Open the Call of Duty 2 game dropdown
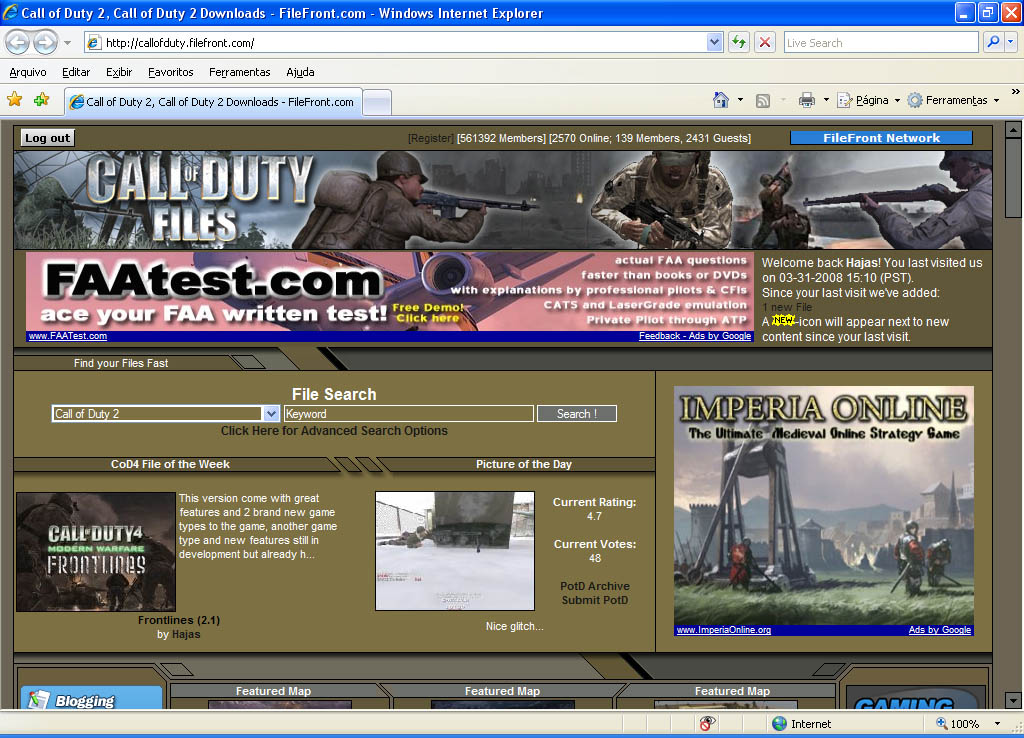The height and width of the screenshot is (738, 1024). click(166, 413)
